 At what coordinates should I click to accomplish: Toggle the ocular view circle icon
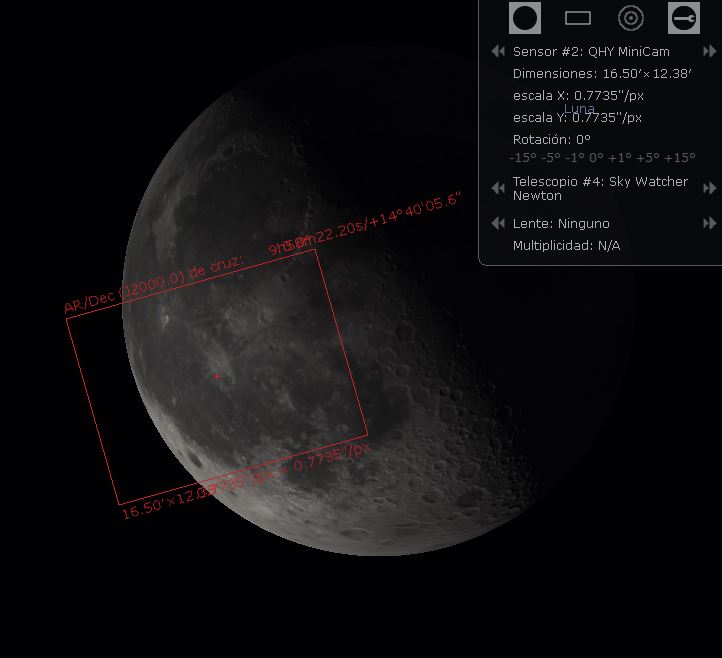(x=525, y=18)
